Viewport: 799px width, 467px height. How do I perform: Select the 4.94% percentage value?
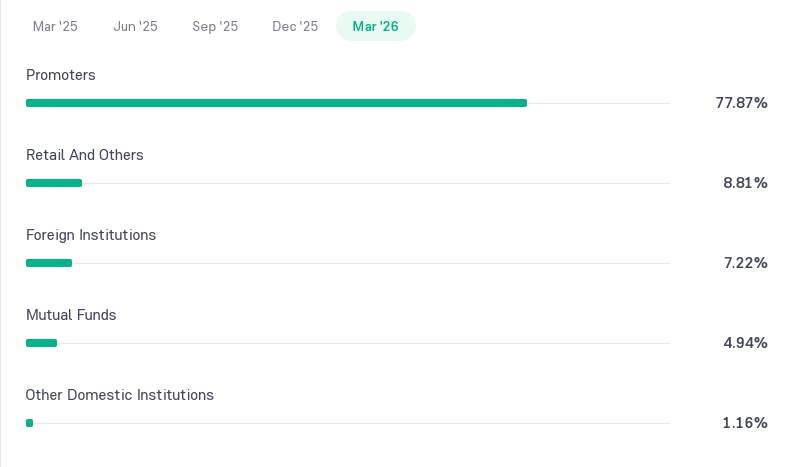point(745,343)
